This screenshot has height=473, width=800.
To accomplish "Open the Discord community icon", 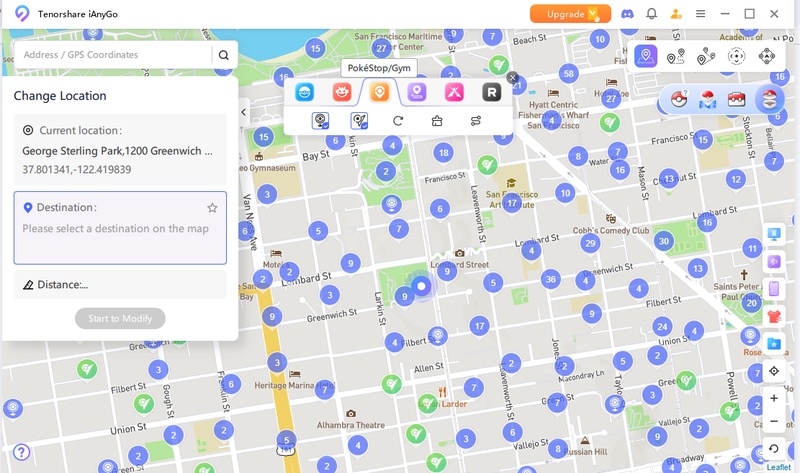I will coord(627,14).
